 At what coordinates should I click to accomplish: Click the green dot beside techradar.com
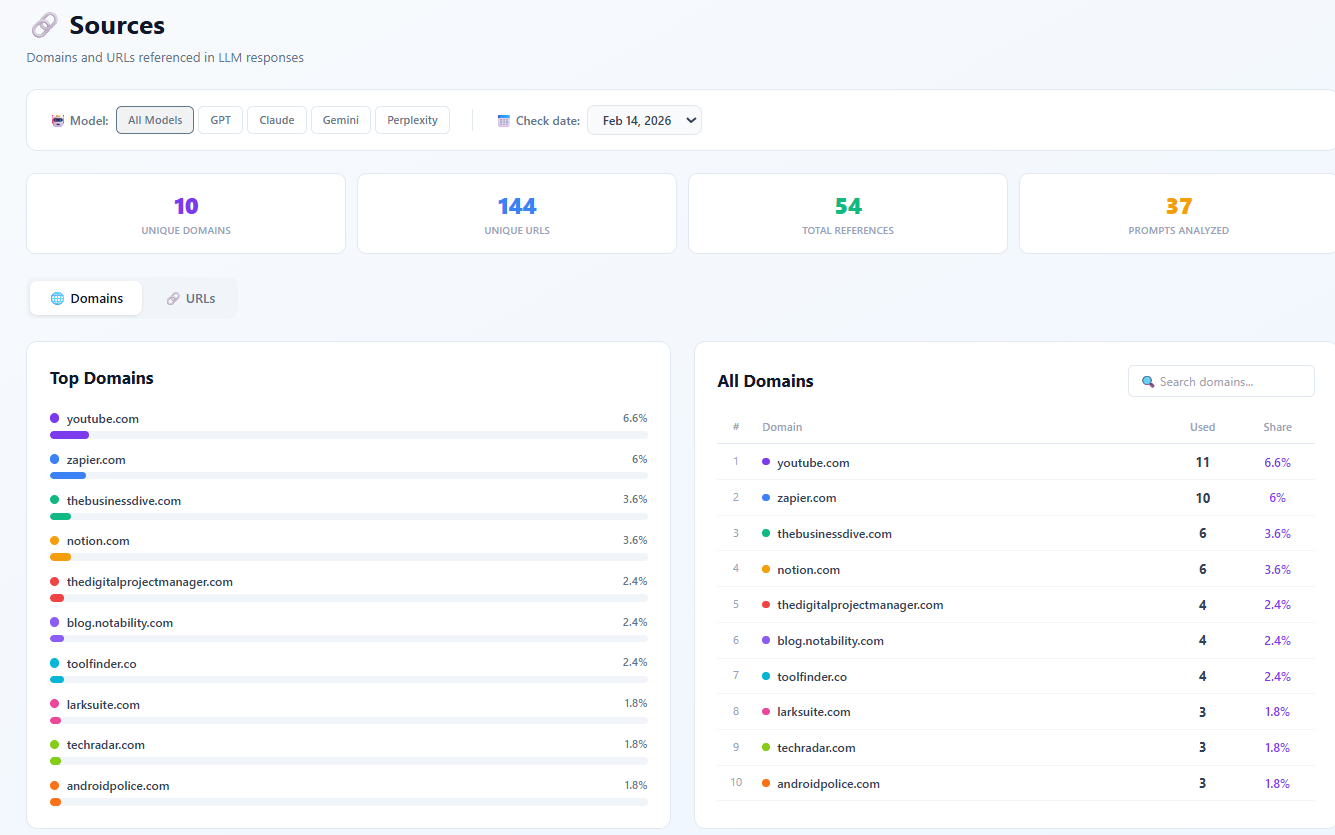(x=56, y=747)
